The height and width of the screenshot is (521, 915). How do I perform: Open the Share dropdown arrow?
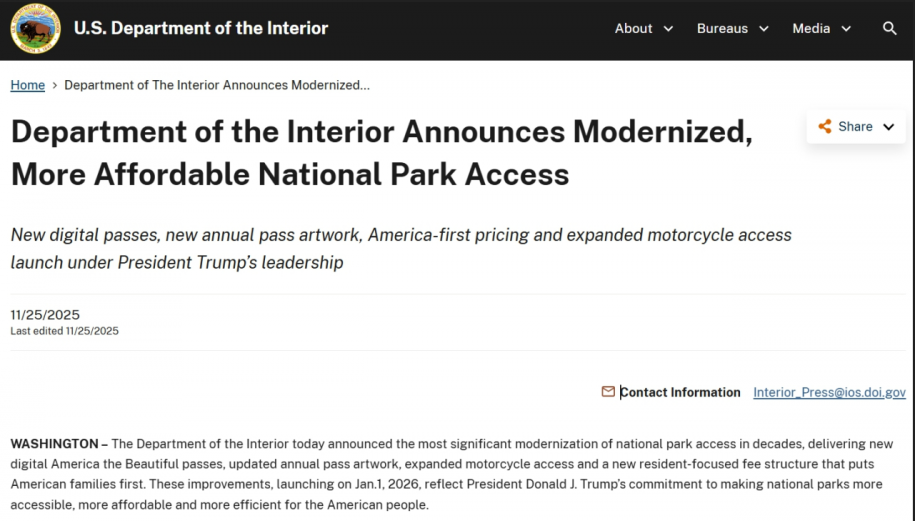tap(888, 127)
